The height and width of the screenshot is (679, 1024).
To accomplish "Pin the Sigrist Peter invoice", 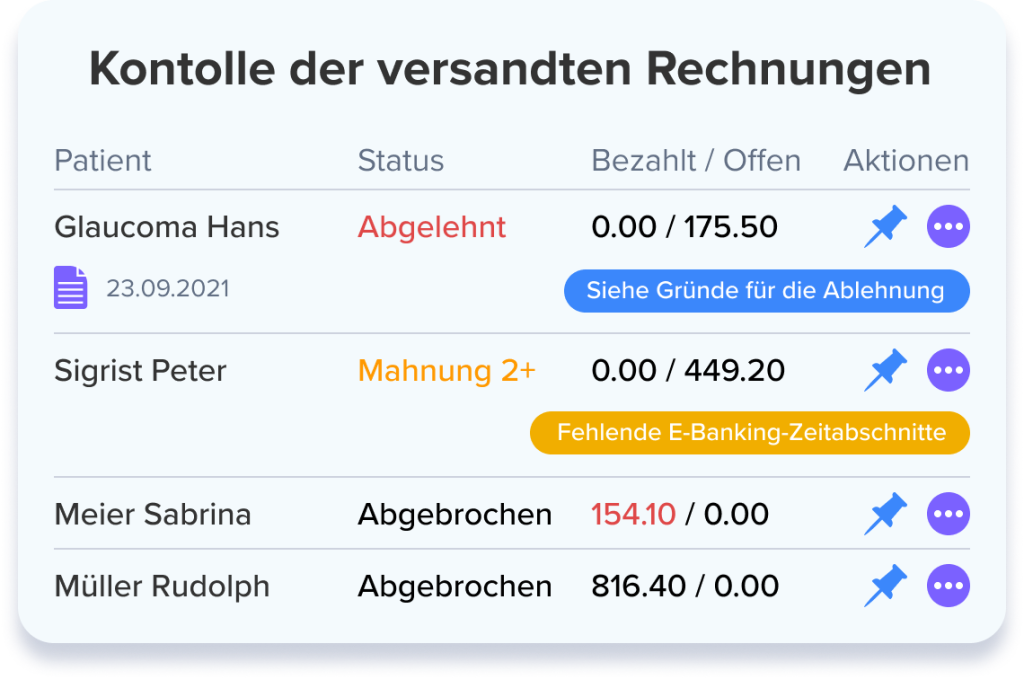I will coord(885,371).
